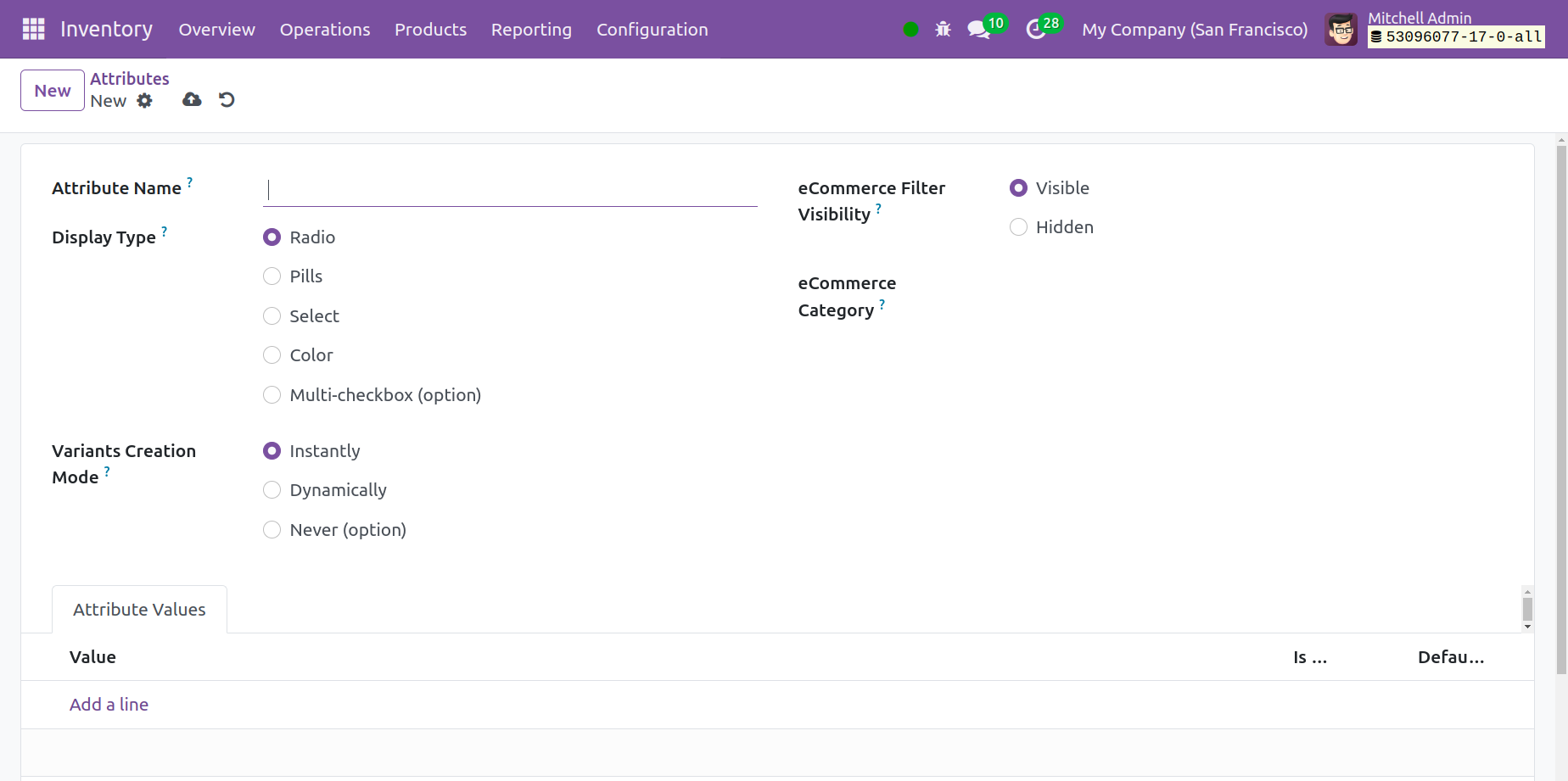Click the gear actions icon beside New

coord(145,101)
